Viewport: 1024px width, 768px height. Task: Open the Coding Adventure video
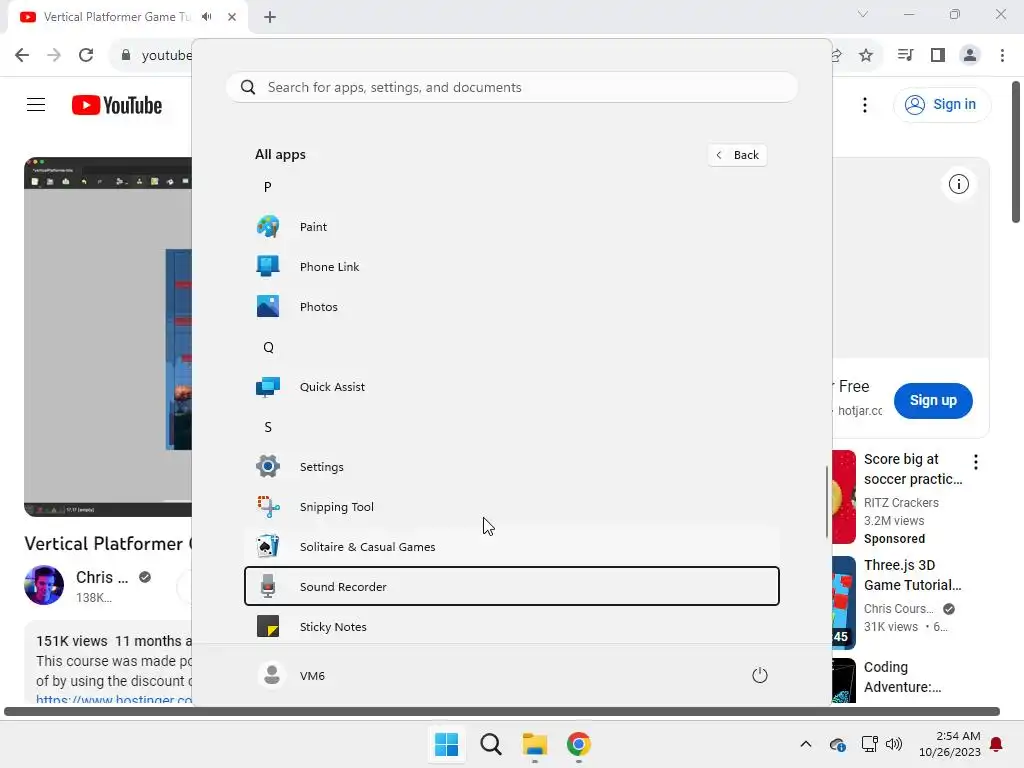(903, 677)
